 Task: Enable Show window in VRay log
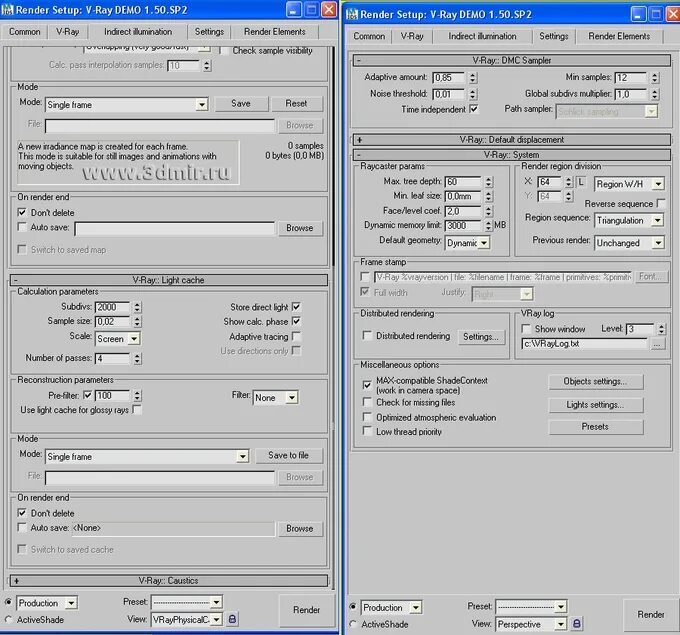(x=526, y=329)
